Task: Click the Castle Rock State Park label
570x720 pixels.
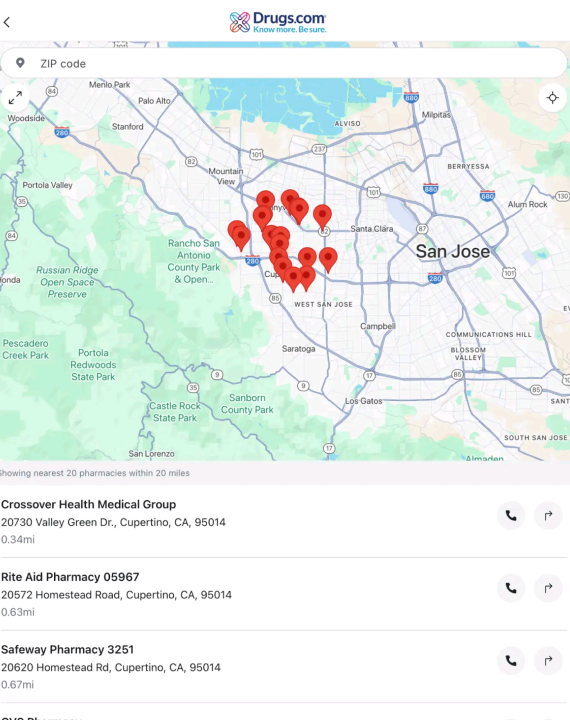Action: (x=175, y=412)
